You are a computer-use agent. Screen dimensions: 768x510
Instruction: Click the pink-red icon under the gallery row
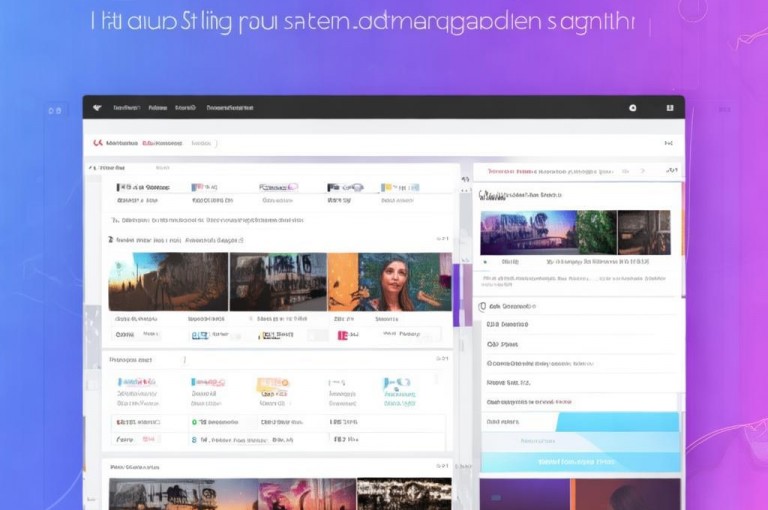[342, 335]
